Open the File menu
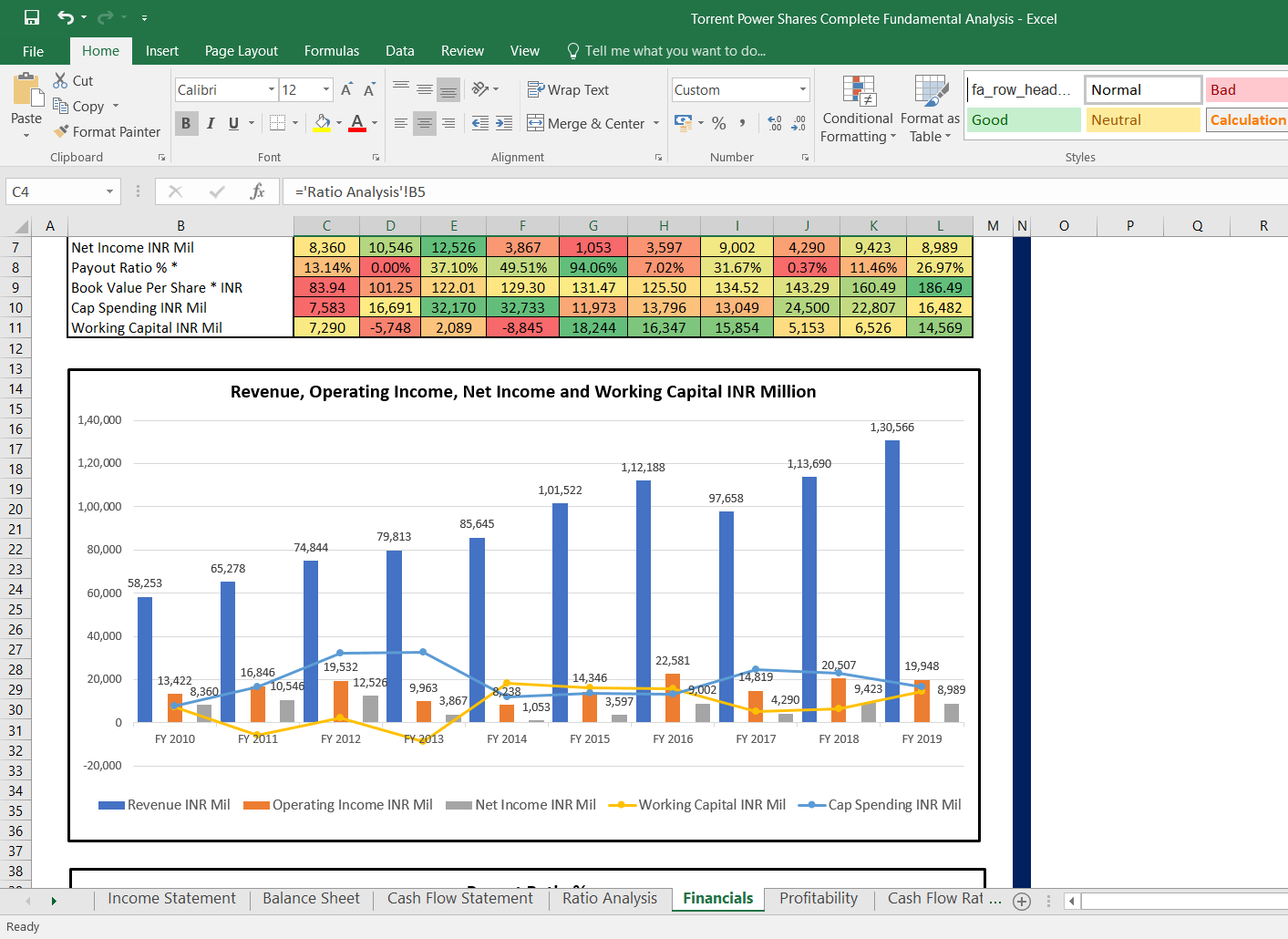 pos(34,51)
